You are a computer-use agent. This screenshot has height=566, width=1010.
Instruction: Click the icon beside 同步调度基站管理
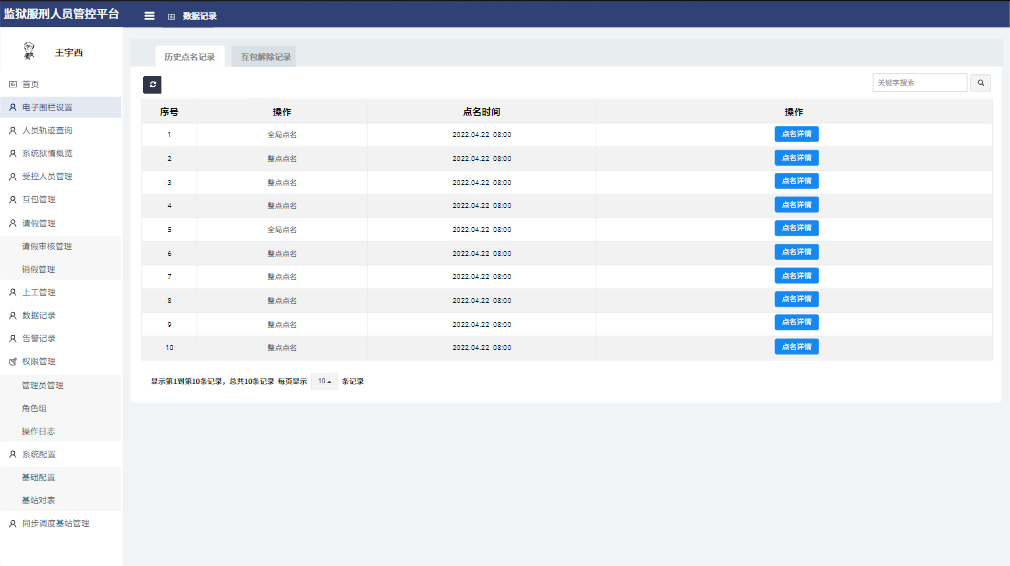[x=13, y=523]
